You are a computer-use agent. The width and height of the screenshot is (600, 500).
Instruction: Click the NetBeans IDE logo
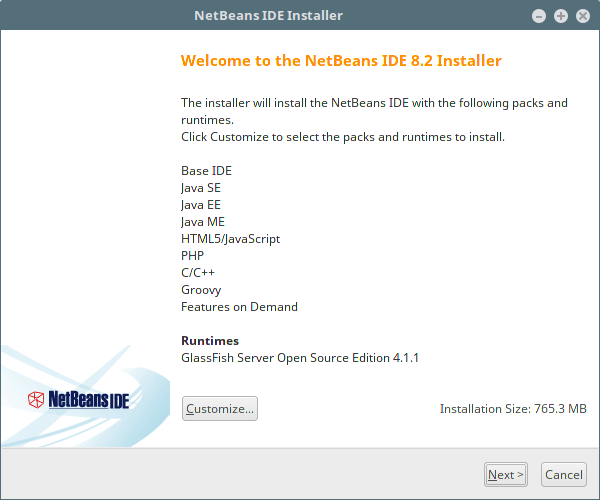78,400
